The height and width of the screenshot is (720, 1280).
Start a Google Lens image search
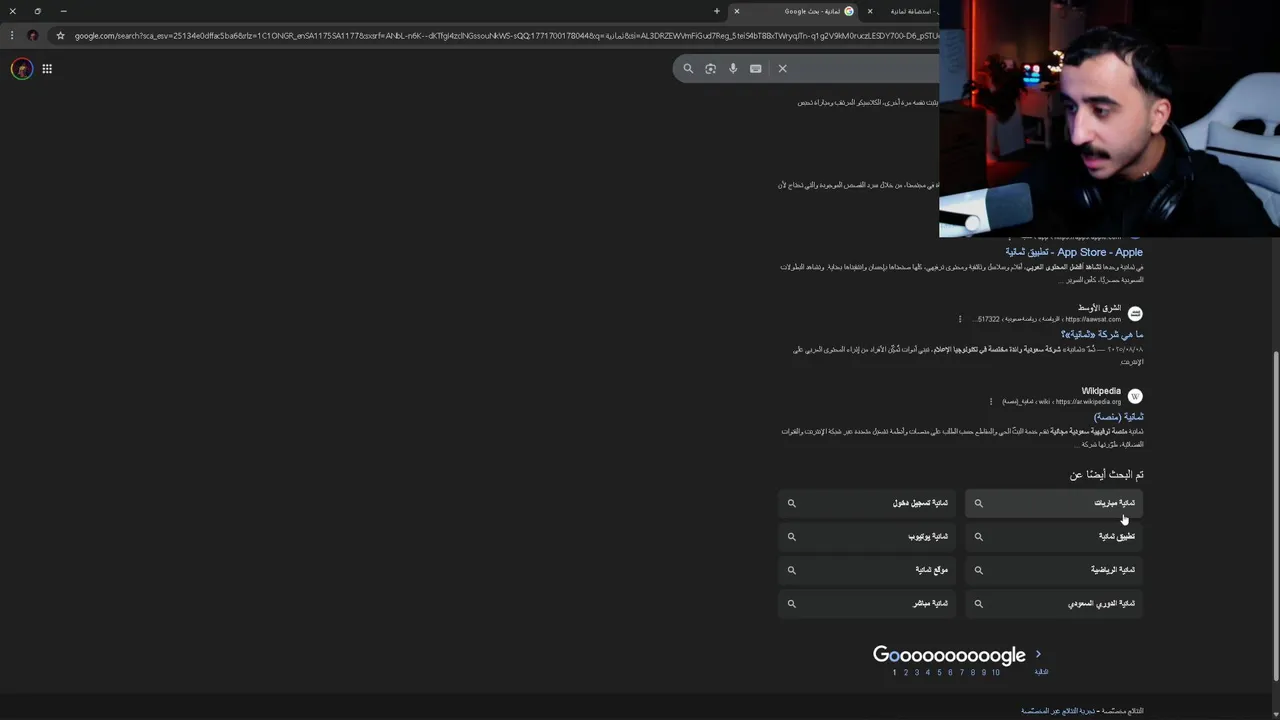710,68
